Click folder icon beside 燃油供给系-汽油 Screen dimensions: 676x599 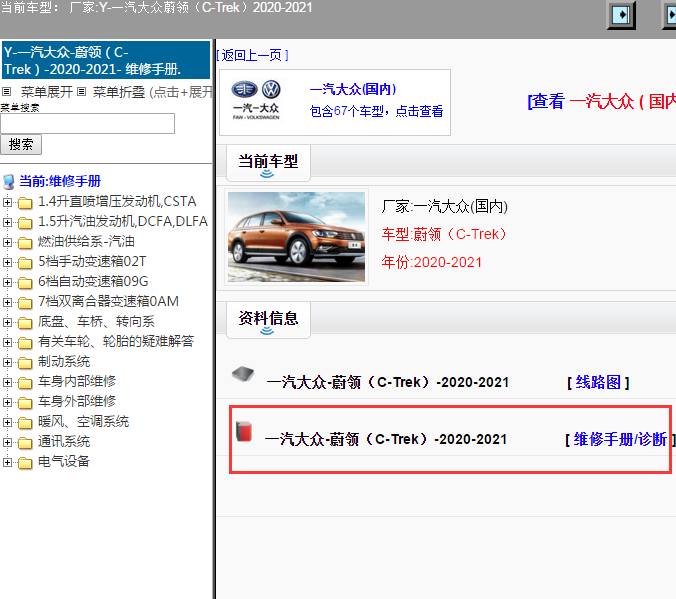tap(25, 242)
